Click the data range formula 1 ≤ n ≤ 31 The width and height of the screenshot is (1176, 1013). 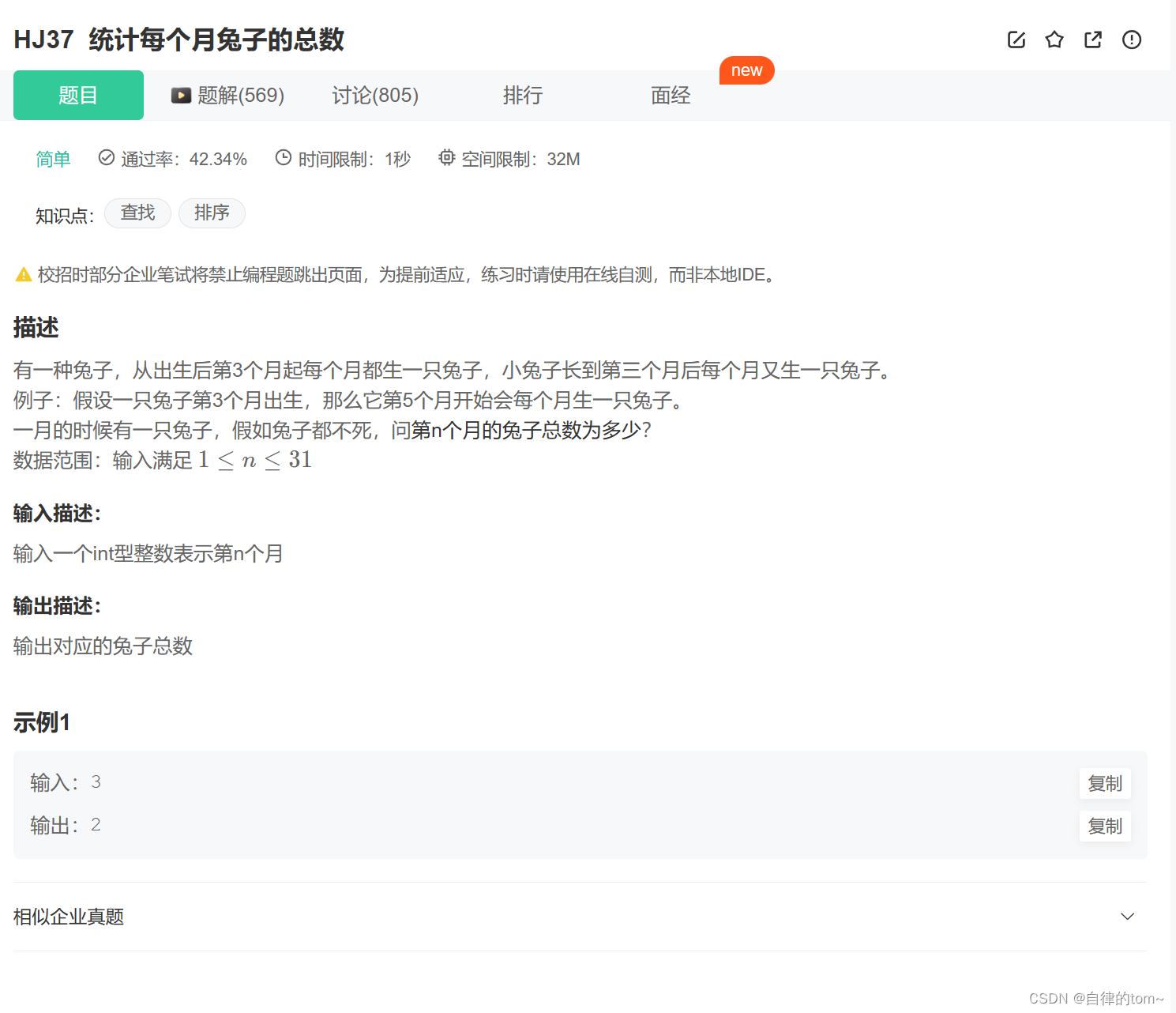tap(255, 460)
